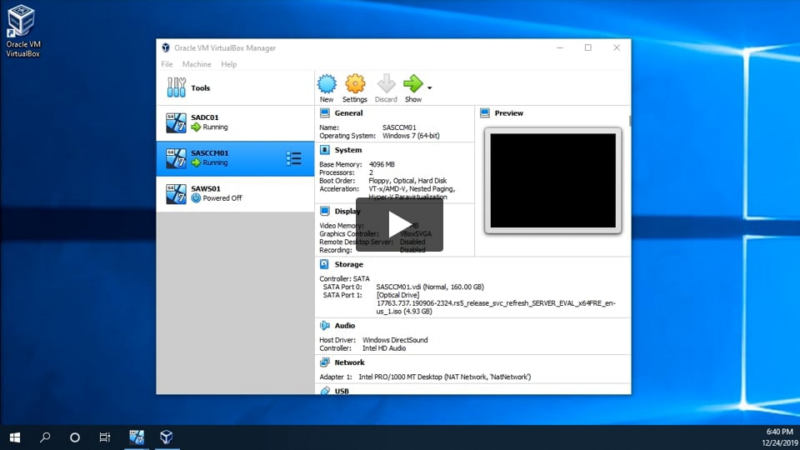Open Oracle VM VirtualBox desktop shortcut
The image size is (800, 450).
click(x=23, y=24)
